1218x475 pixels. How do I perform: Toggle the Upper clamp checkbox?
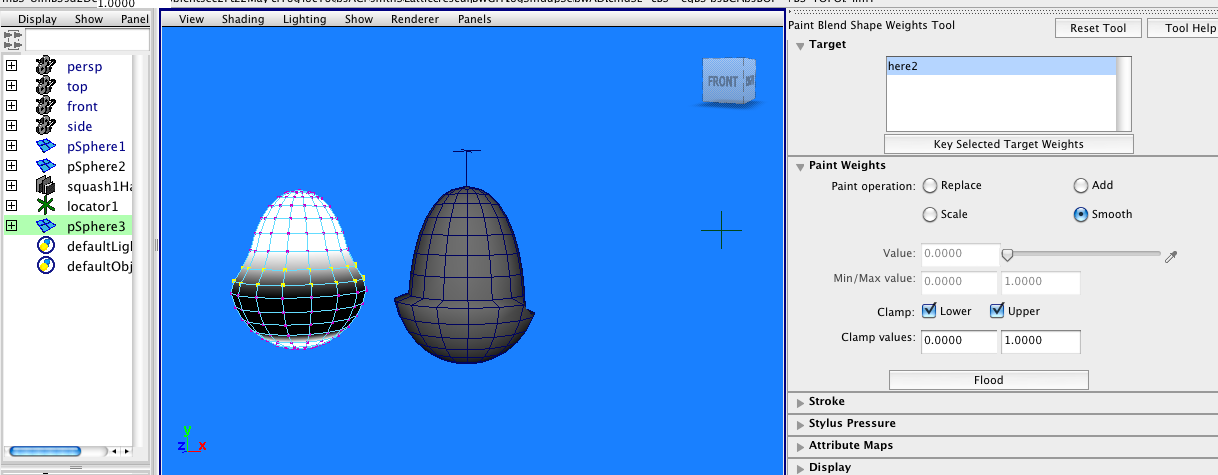pyautogui.click(x=997, y=311)
